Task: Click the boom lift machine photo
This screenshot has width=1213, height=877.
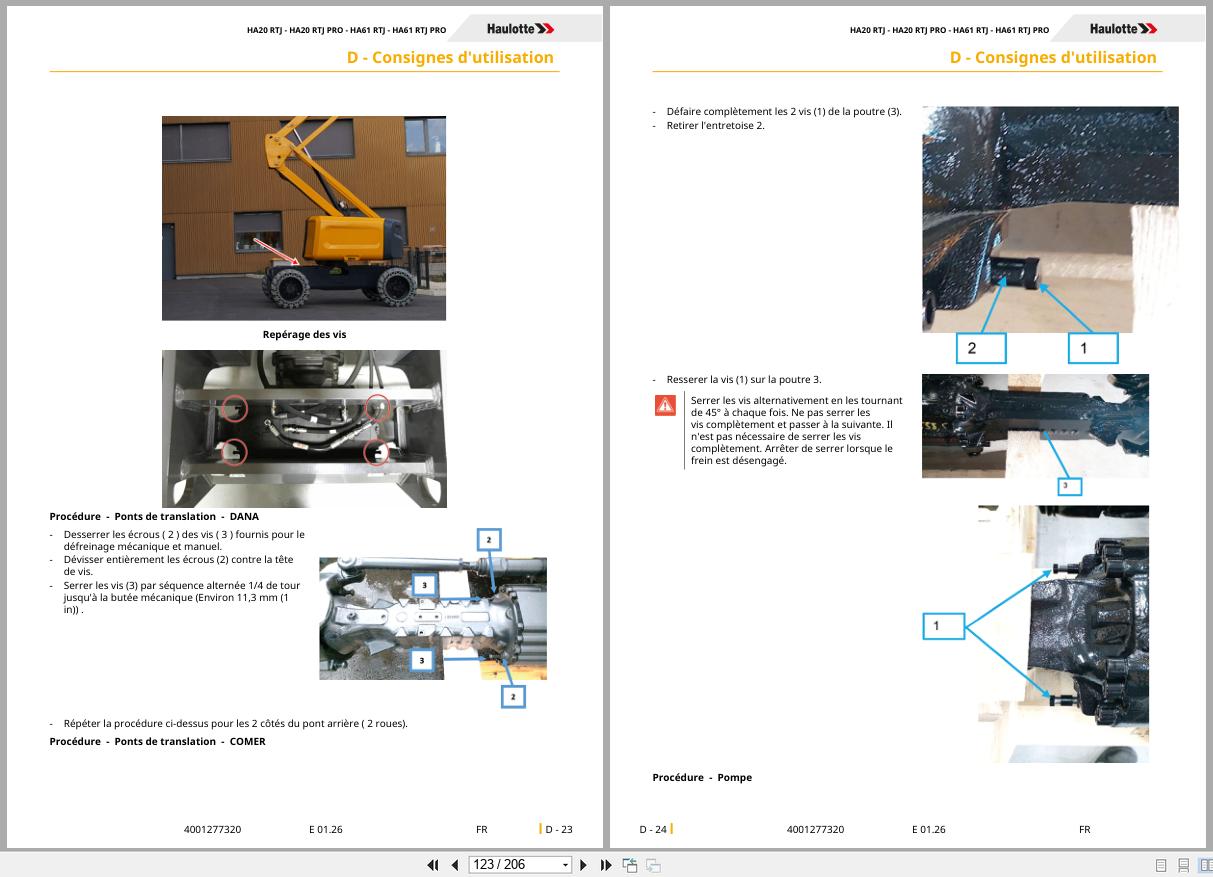Action: point(304,218)
